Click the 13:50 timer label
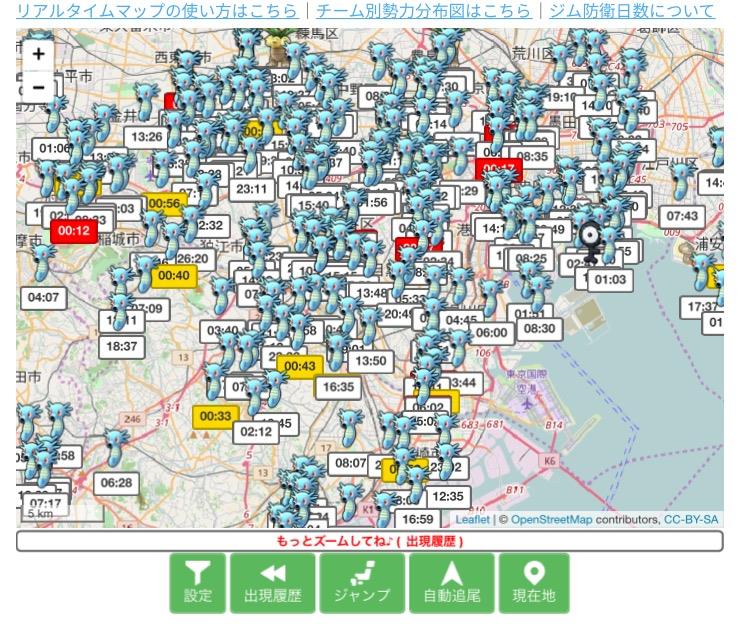The image size is (750, 633). pyautogui.click(x=371, y=361)
